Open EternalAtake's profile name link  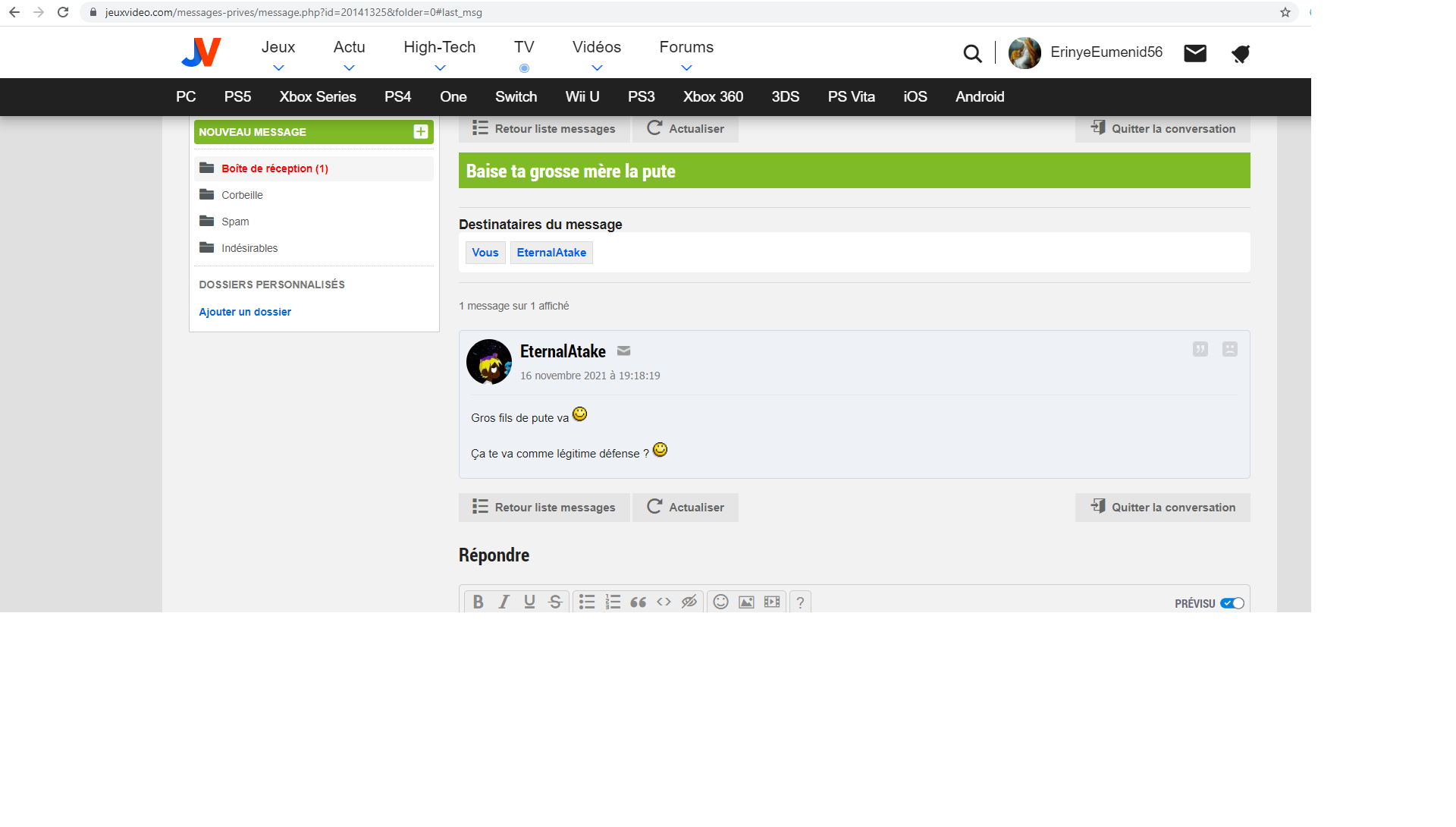(x=563, y=351)
